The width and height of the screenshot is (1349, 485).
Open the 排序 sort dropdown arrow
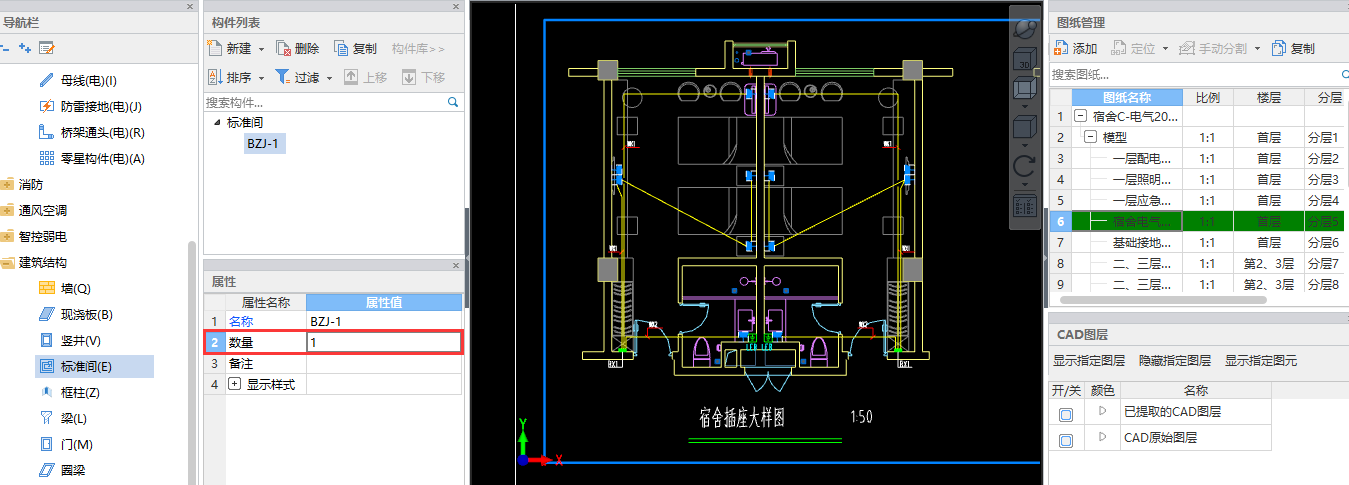coord(261,78)
